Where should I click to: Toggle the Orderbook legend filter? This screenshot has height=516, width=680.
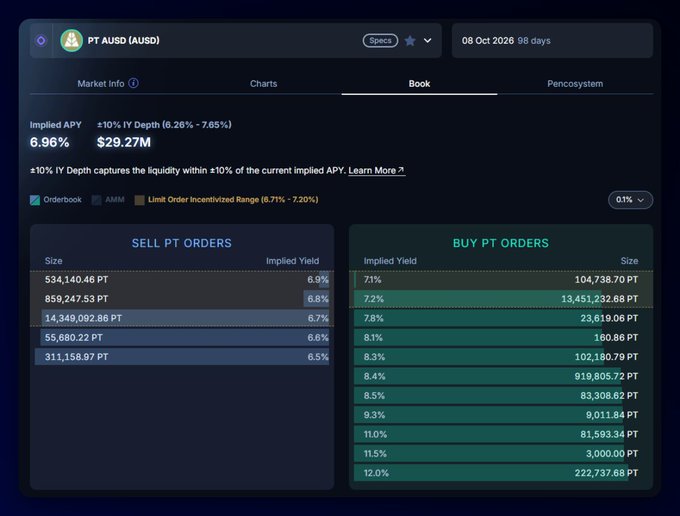point(56,200)
